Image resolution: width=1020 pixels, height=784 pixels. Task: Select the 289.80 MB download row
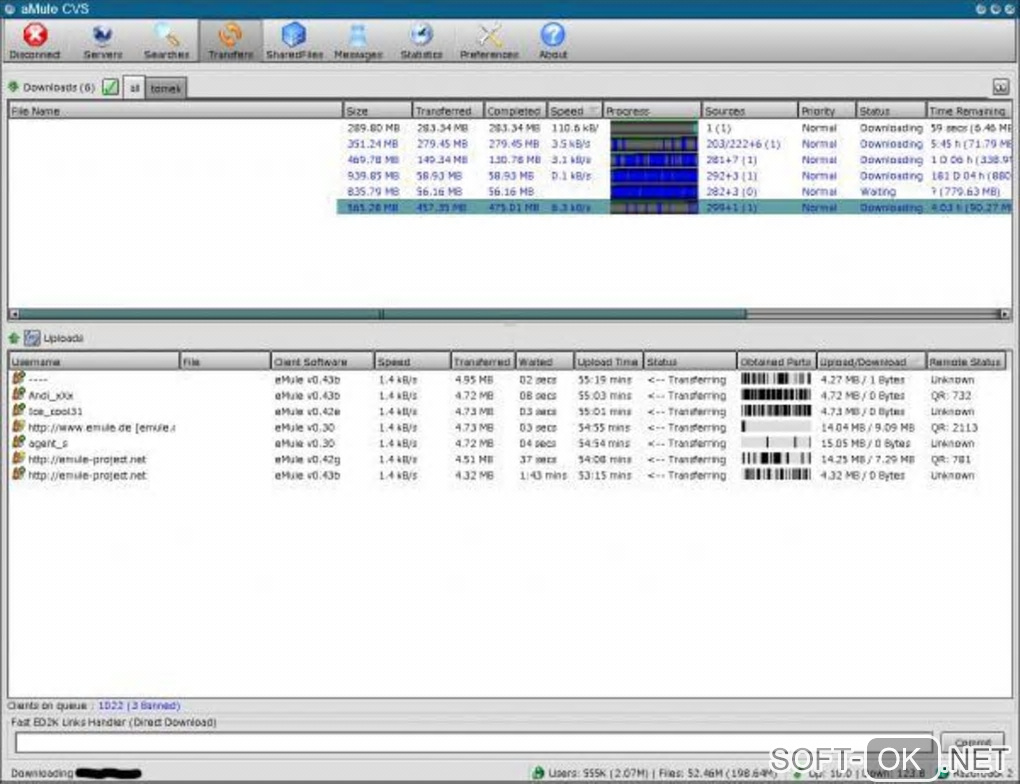[x=510, y=128]
